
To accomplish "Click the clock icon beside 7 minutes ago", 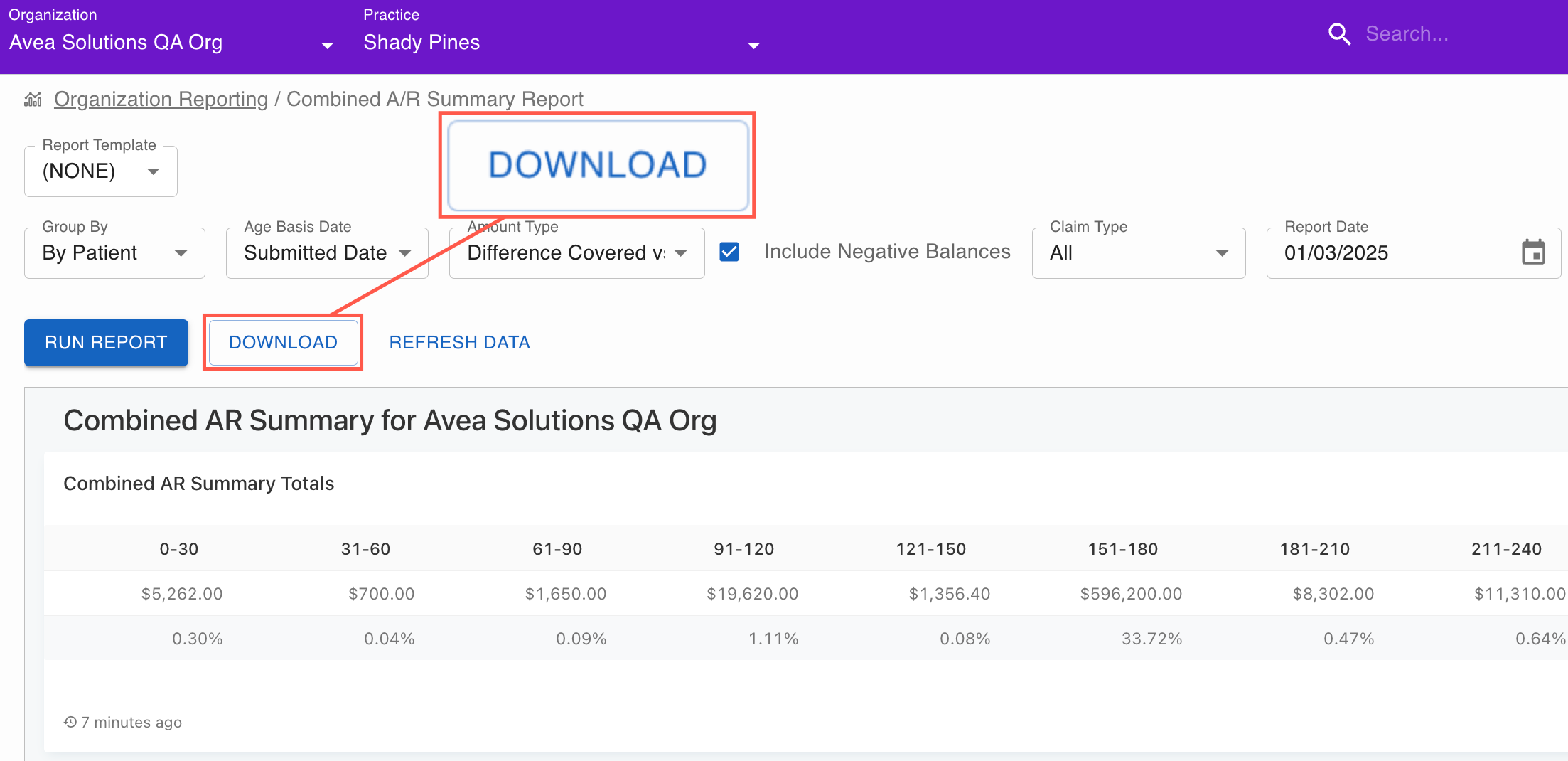I will click(x=70, y=722).
